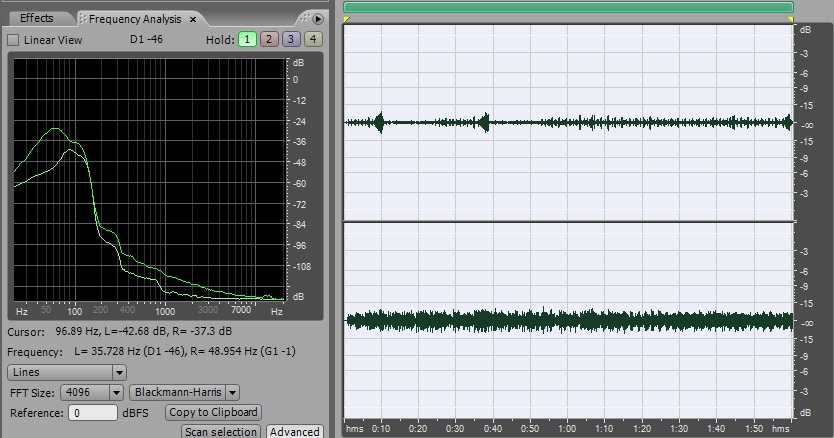Toggle Hold button 2
This screenshot has width=834, height=438.
(x=269, y=39)
